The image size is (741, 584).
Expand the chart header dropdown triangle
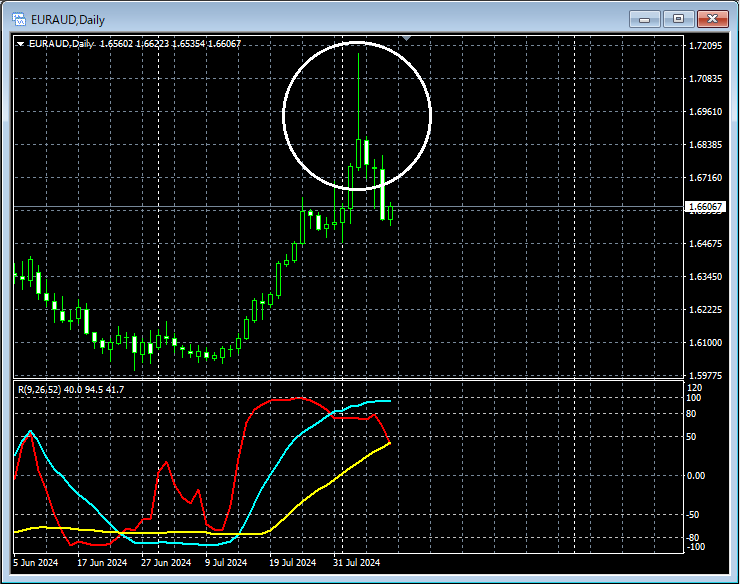[20, 44]
